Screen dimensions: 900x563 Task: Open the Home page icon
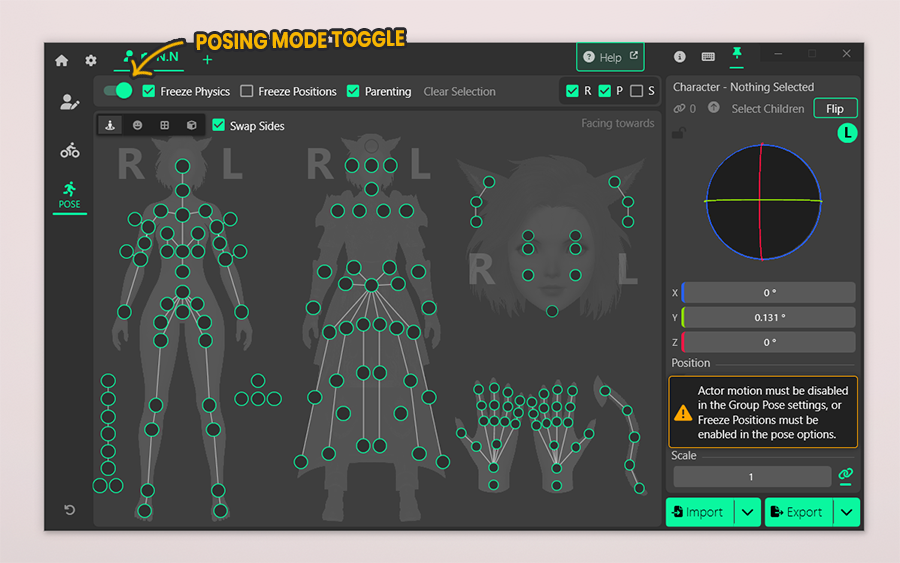(x=62, y=61)
